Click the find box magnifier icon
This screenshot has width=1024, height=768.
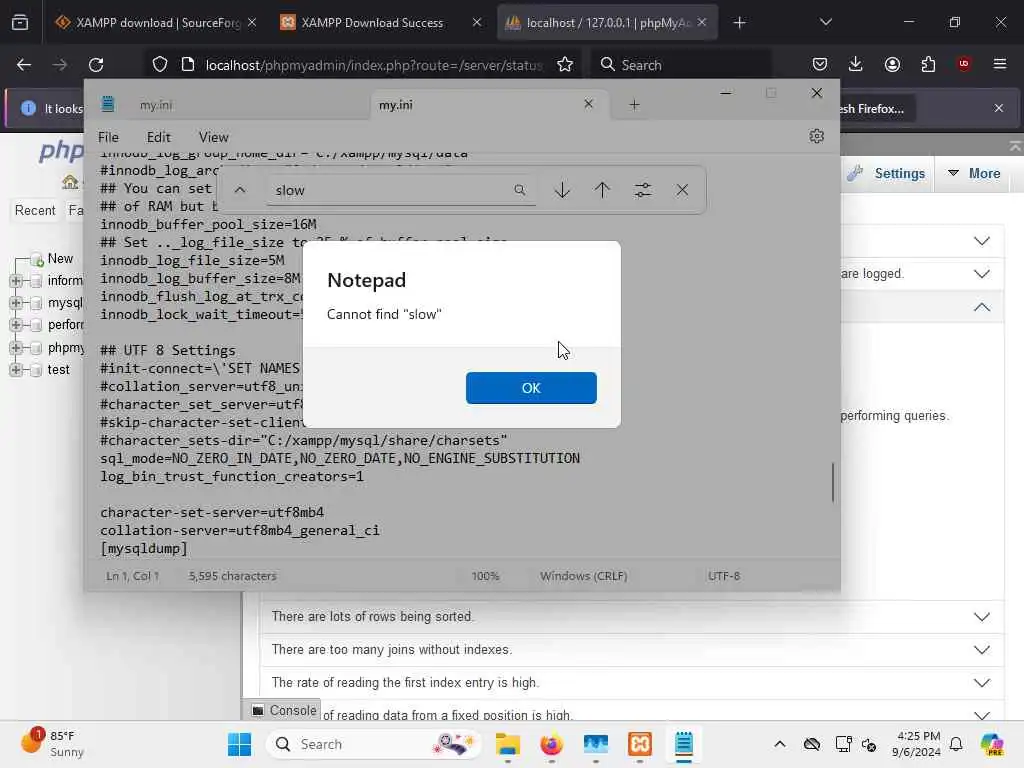pos(519,190)
